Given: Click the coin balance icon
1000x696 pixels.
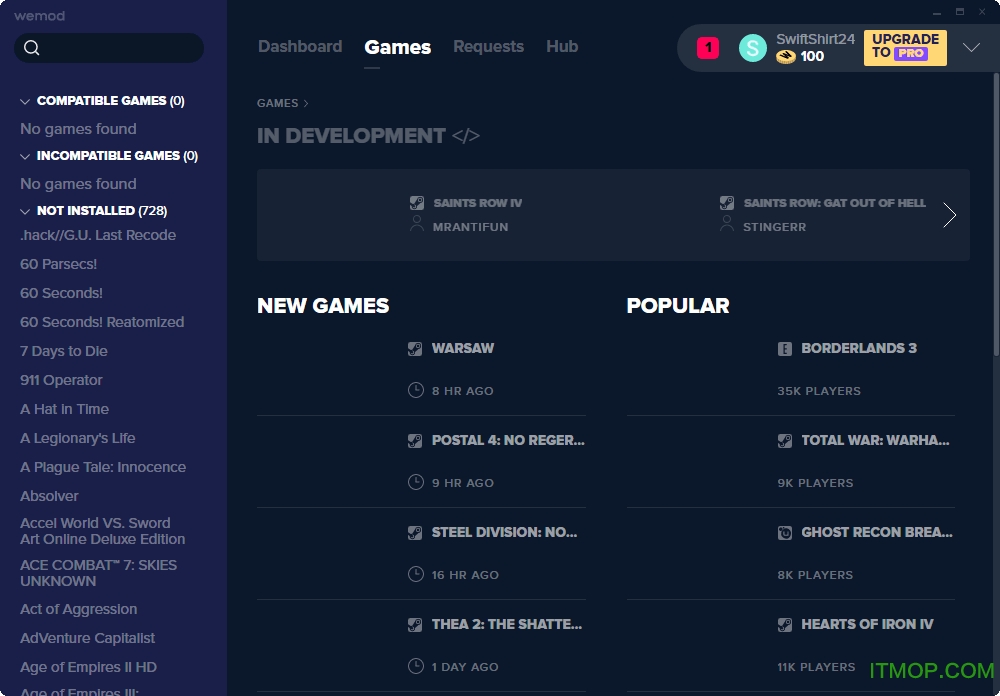Looking at the screenshot, I should 786,57.
